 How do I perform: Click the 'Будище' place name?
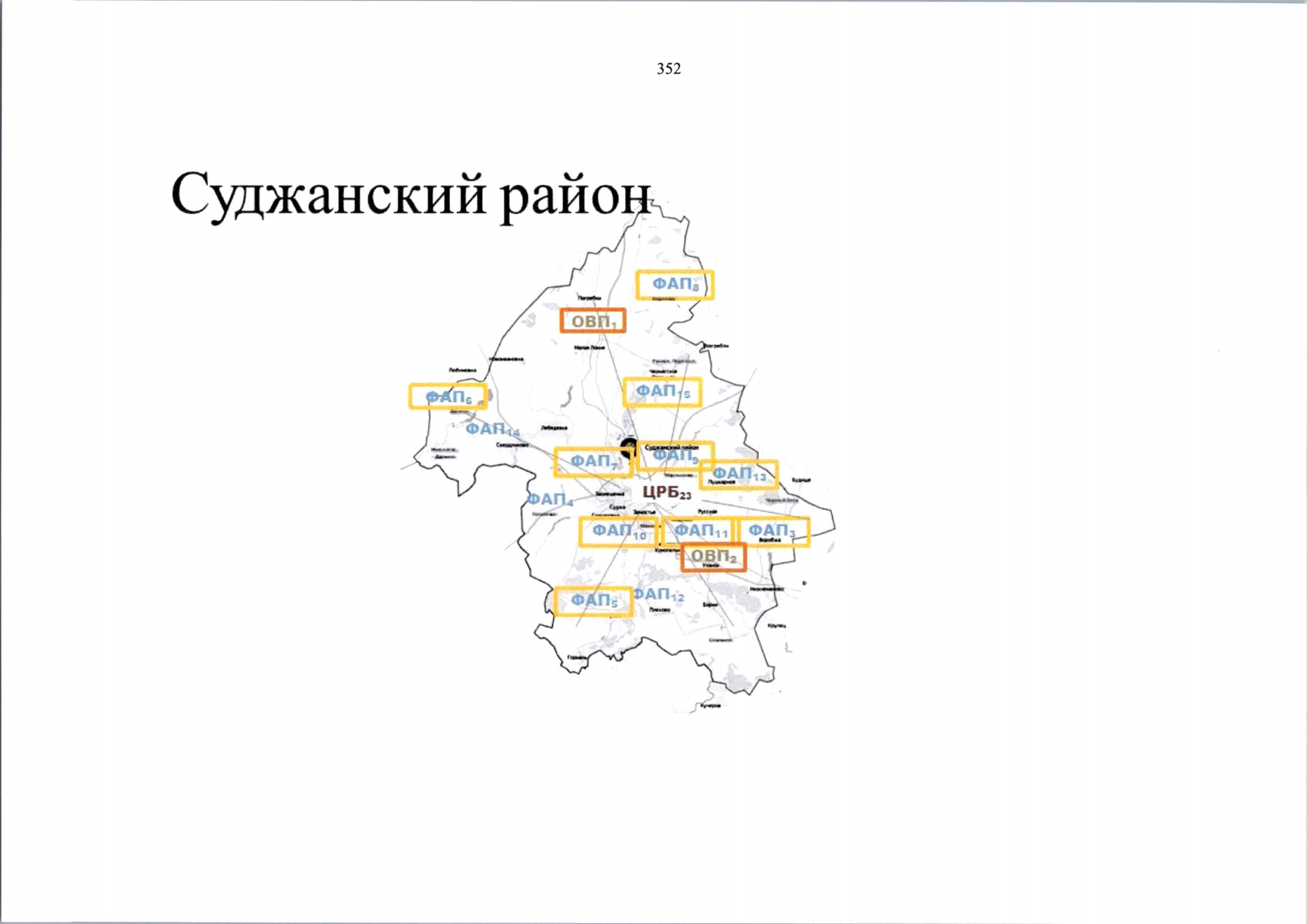point(801,480)
